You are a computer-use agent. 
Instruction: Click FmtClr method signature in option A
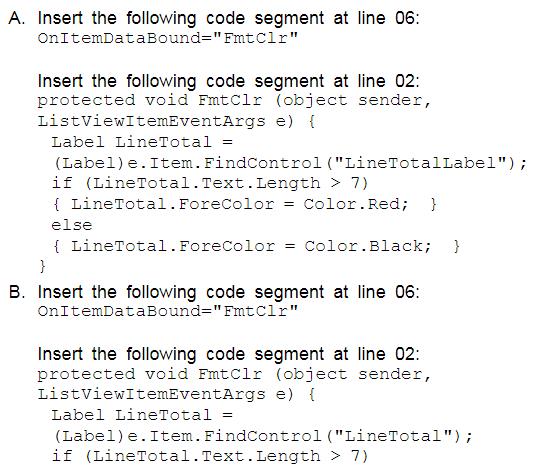(234, 101)
